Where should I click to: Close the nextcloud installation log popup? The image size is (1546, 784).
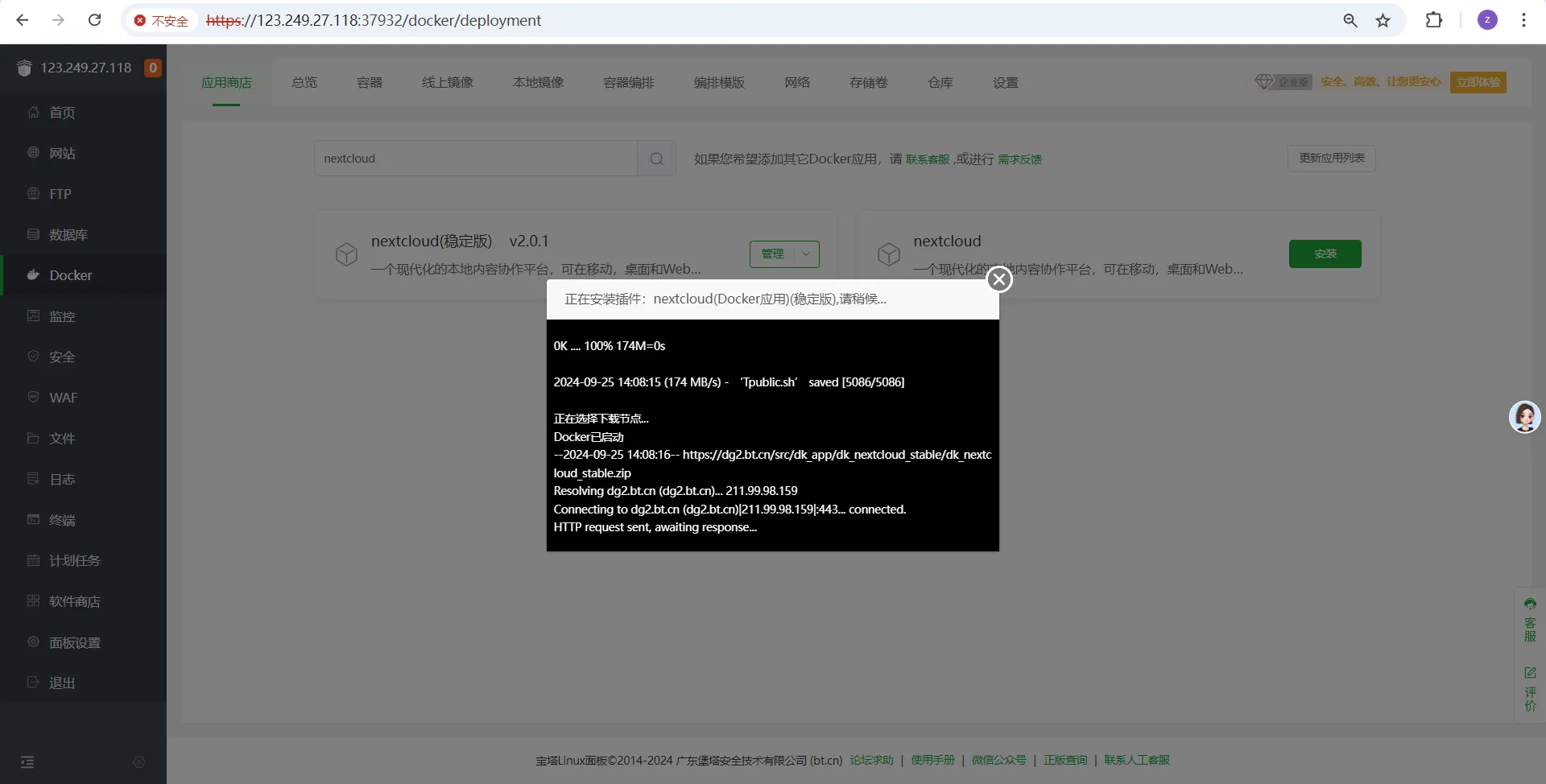click(x=999, y=279)
